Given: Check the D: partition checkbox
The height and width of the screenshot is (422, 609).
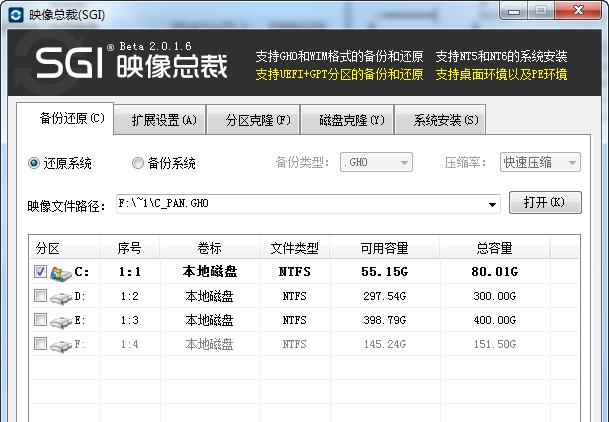Looking at the screenshot, I should click(x=40, y=295).
